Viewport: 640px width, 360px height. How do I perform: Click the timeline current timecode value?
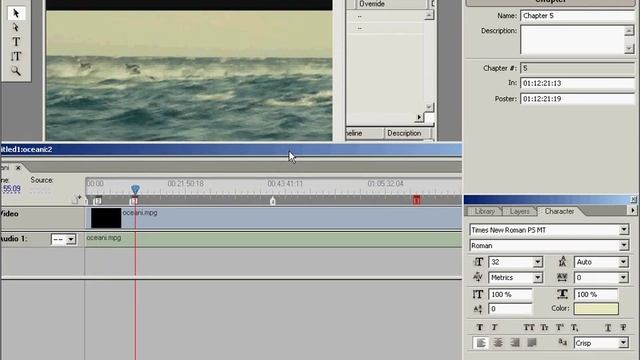[11, 189]
